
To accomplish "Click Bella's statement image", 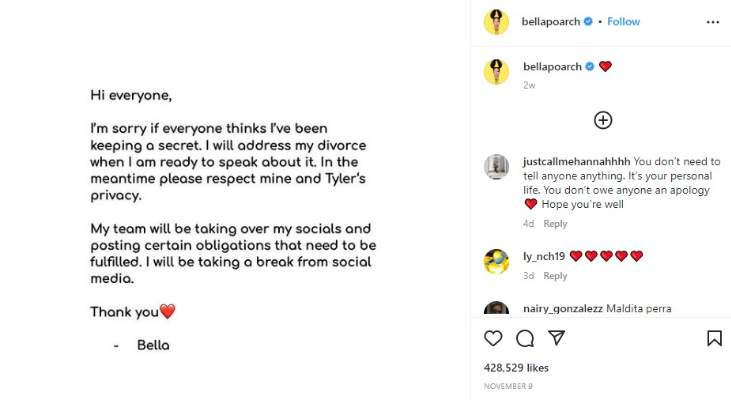I will 235,200.
